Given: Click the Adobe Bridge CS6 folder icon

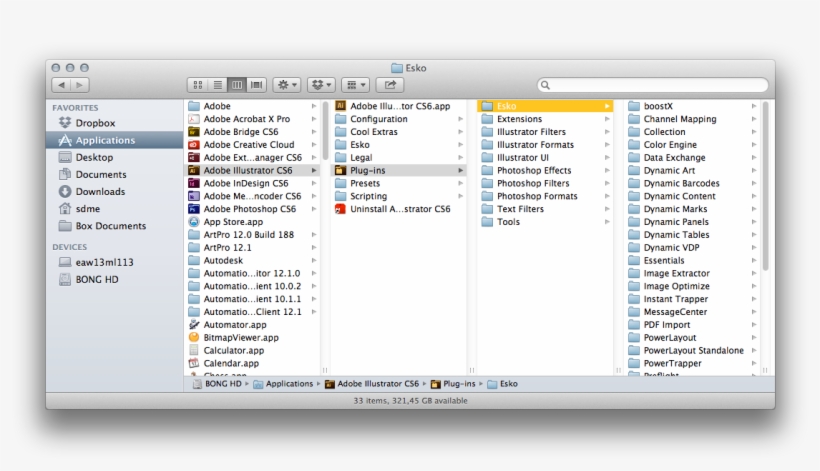Looking at the screenshot, I should point(194,132).
